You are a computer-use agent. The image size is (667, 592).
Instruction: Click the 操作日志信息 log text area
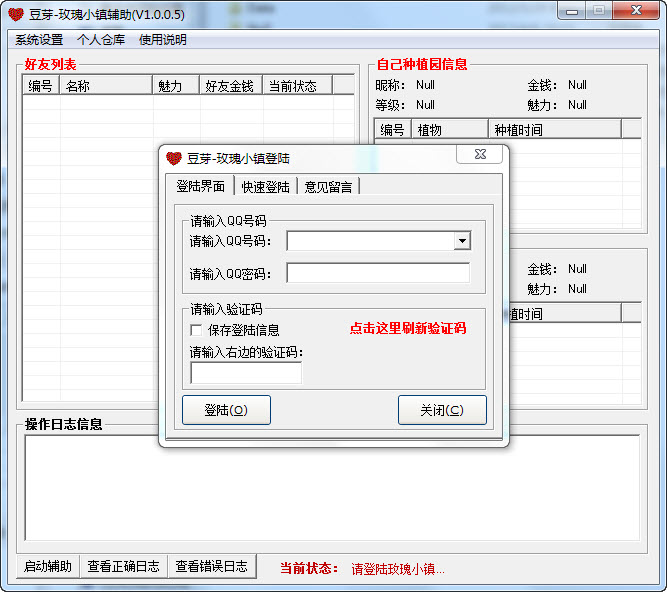click(x=332, y=488)
